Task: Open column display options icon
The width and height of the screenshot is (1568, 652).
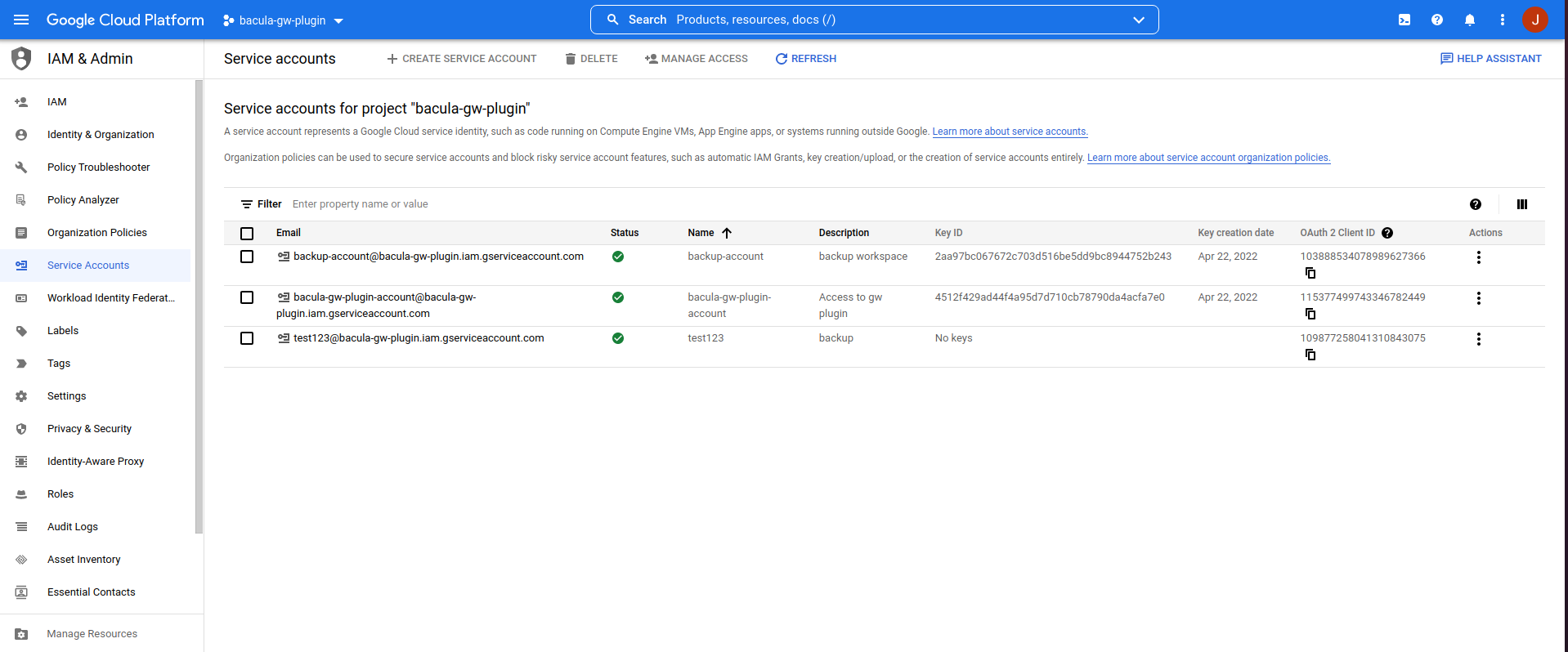Action: pos(1522,204)
